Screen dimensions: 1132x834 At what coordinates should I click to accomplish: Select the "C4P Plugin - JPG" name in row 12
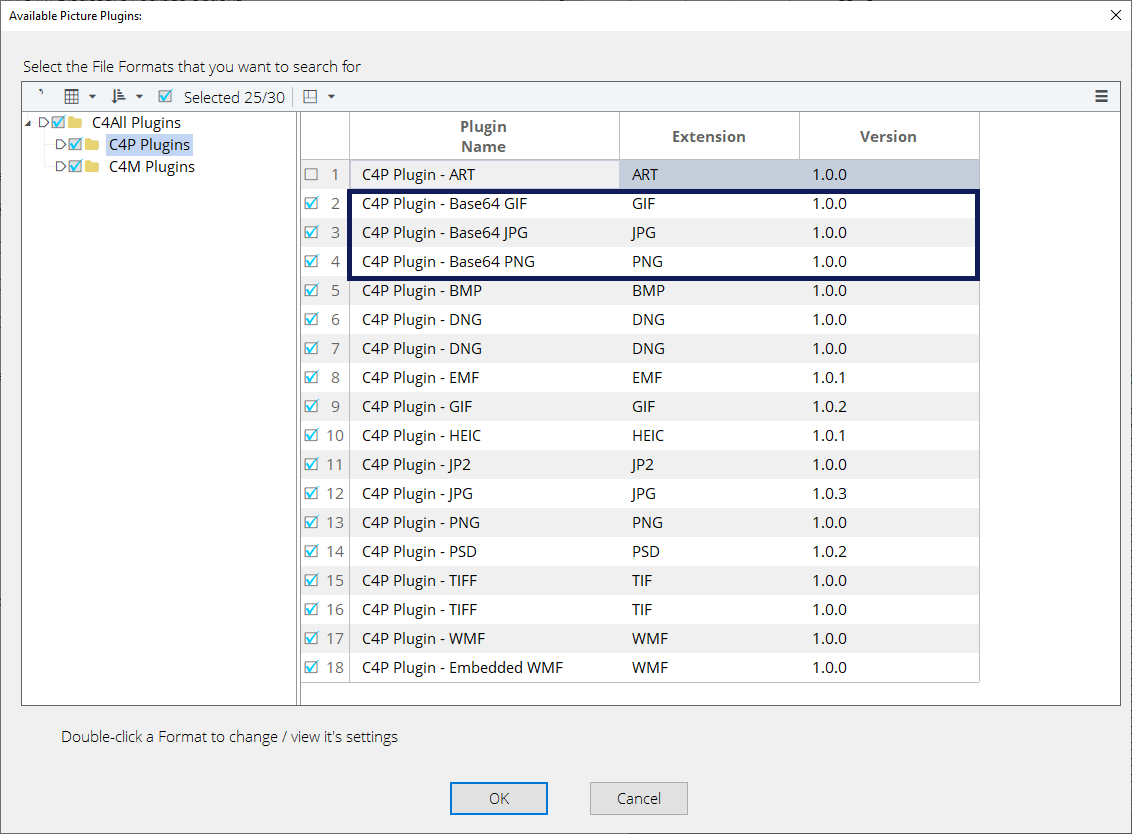pos(417,493)
